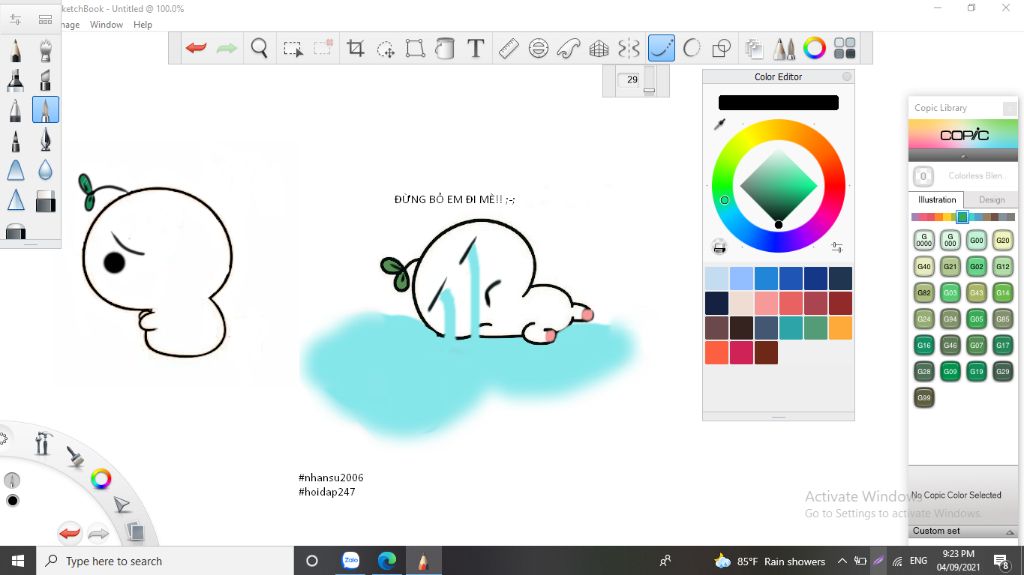Select the Zoom magnifier tool
1024x575 pixels.
pos(259,48)
